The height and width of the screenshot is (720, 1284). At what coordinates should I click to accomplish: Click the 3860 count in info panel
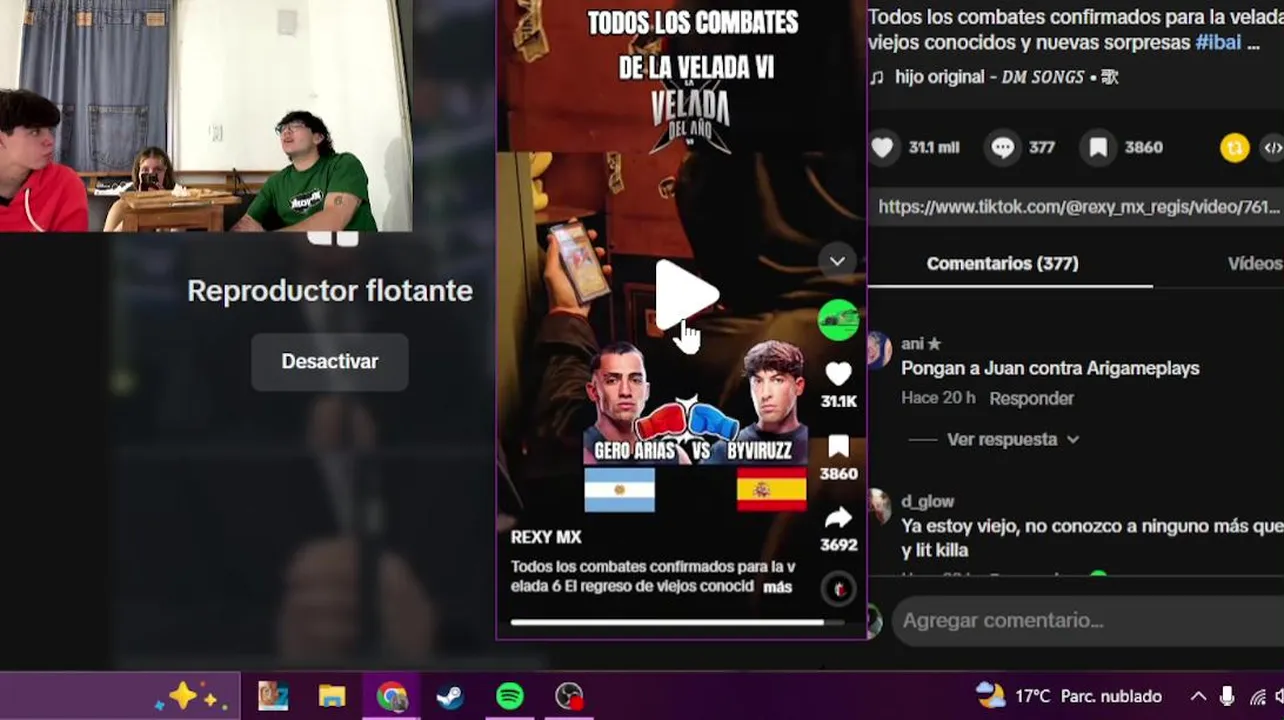(x=1143, y=148)
